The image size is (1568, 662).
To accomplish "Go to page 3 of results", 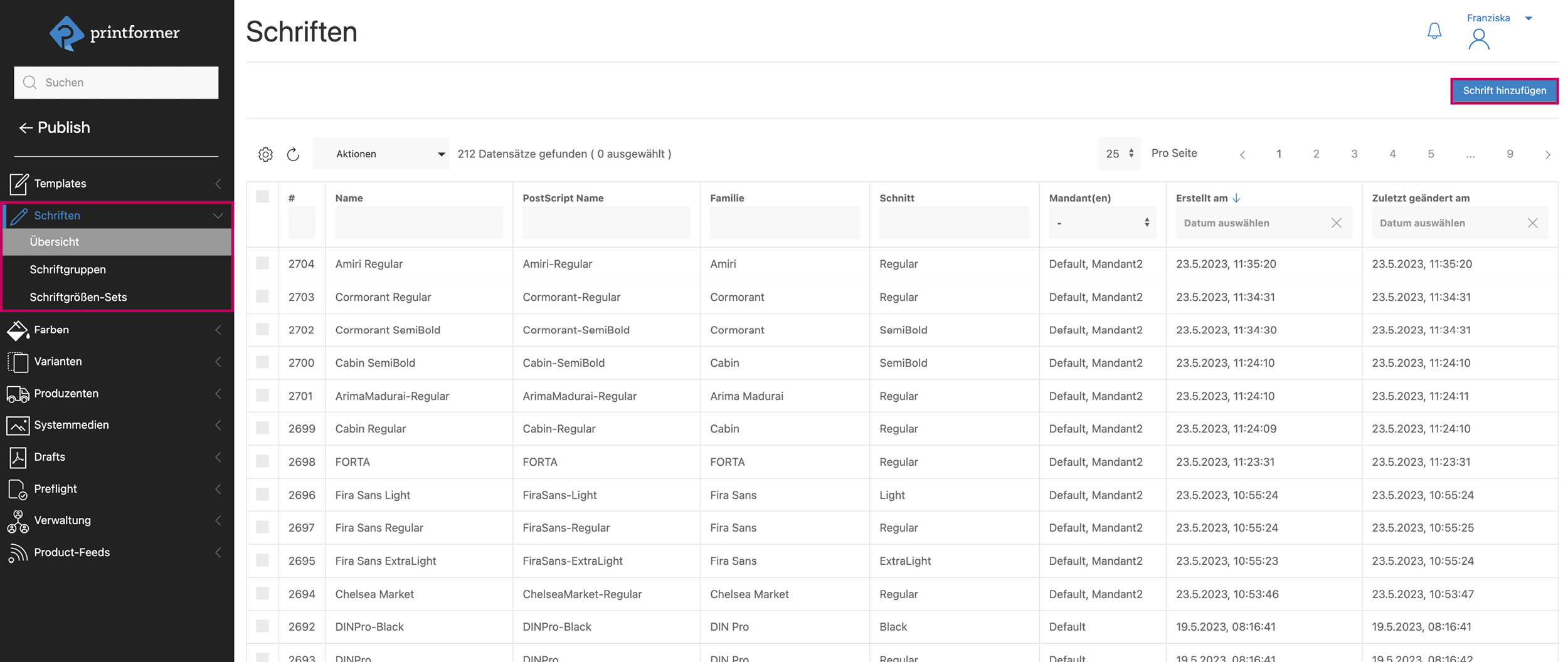I will [1354, 154].
